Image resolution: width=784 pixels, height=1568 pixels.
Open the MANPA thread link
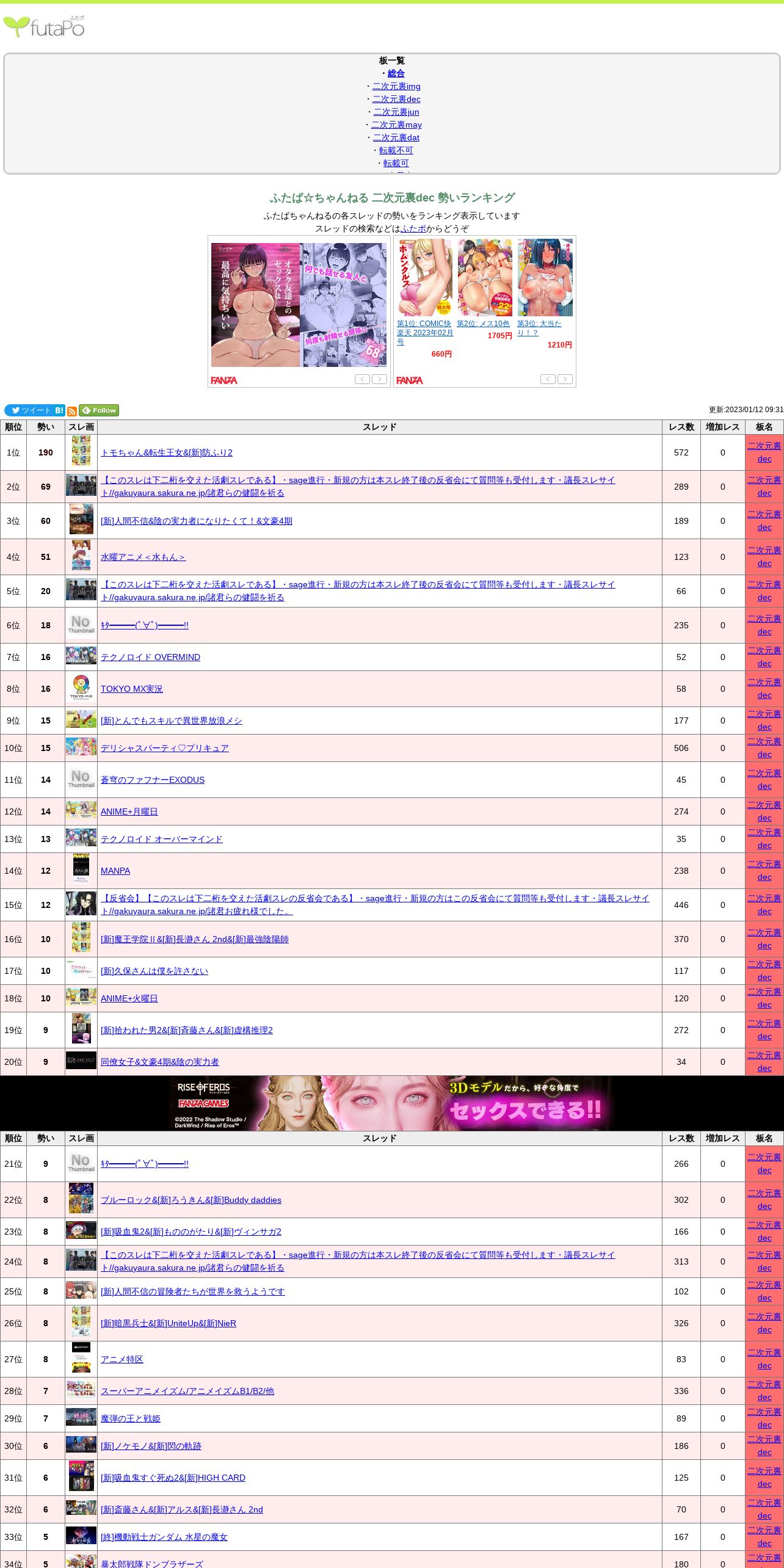click(115, 871)
